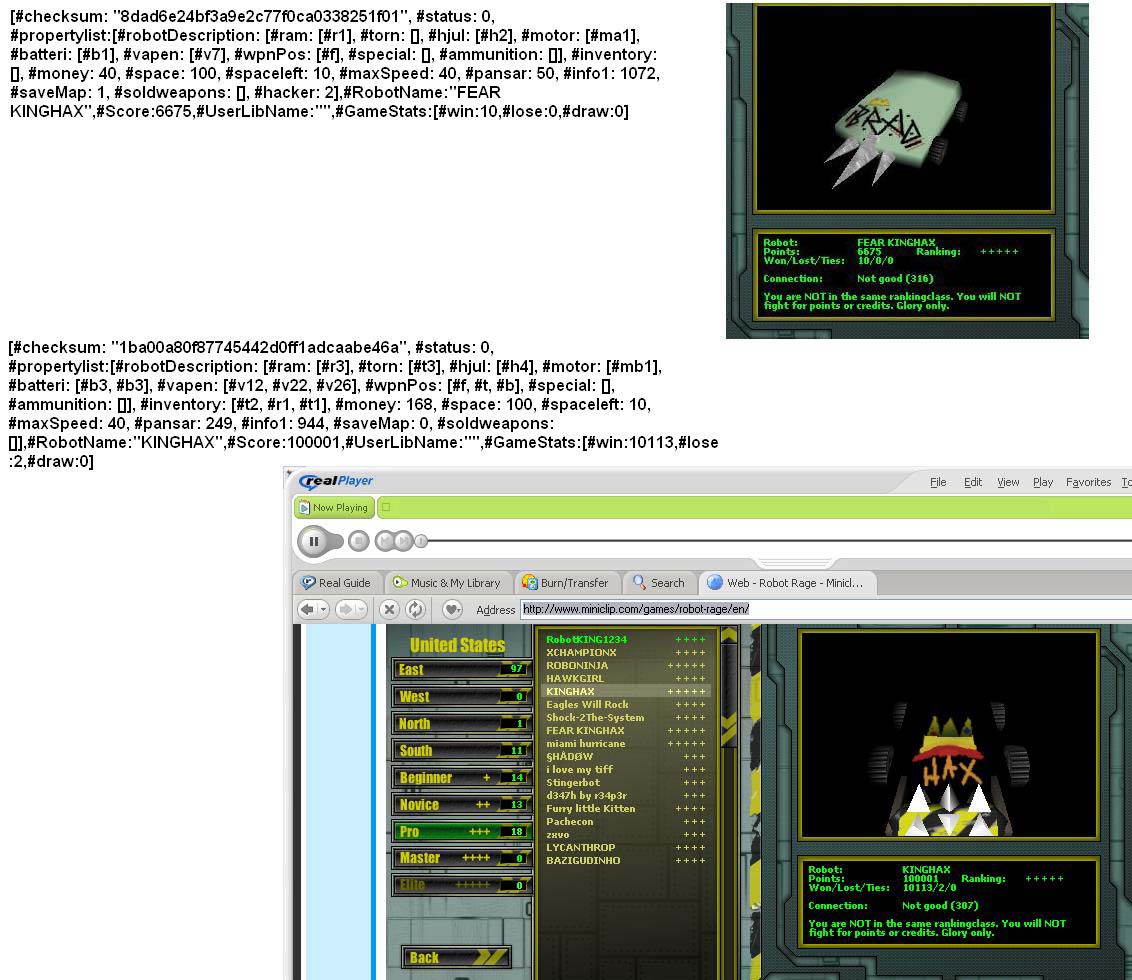Select player Pachecon
The image size is (1132, 980).
tap(625, 821)
